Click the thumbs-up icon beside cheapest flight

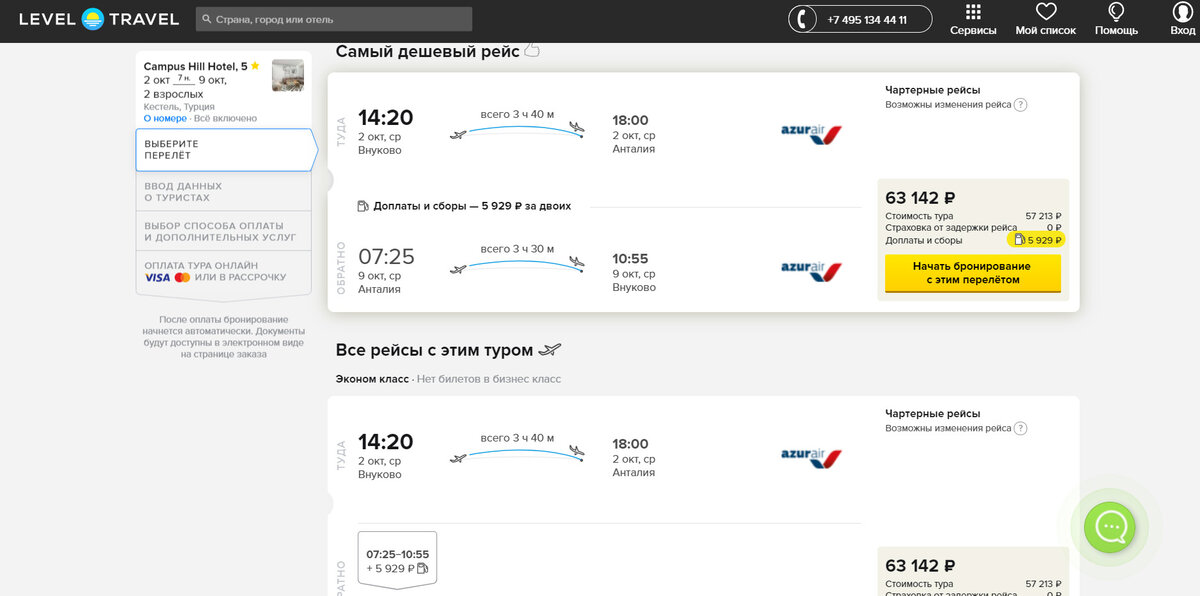pos(532,50)
